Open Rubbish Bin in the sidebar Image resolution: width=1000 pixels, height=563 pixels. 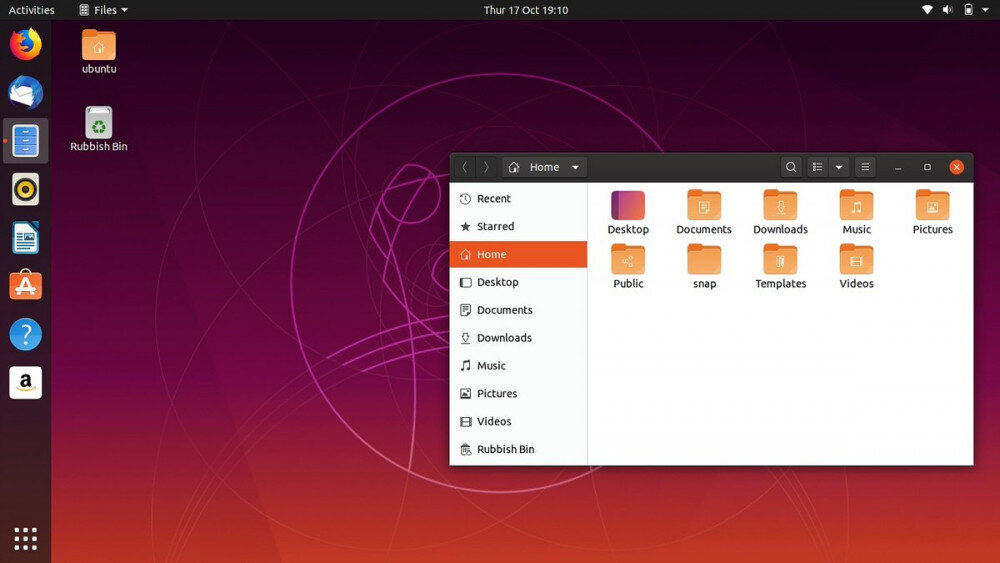pyautogui.click(x=518, y=449)
